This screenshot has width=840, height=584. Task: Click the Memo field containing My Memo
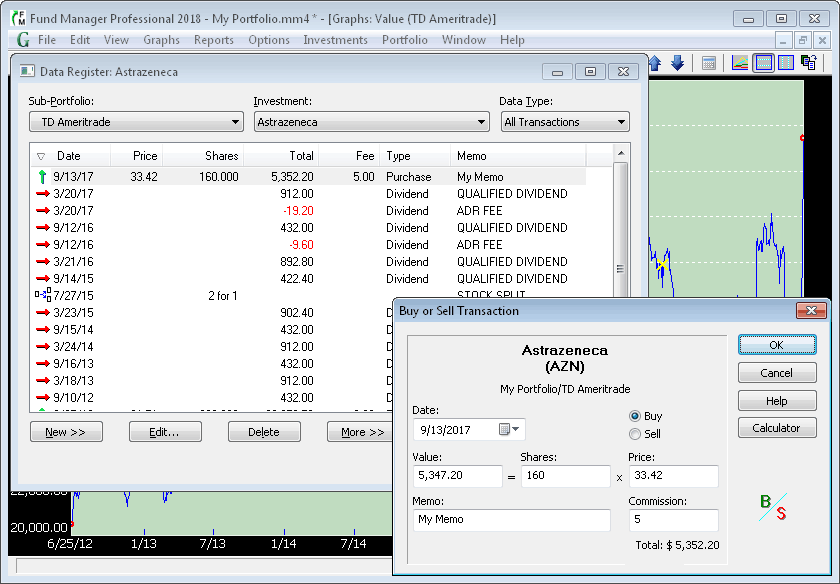pos(511,520)
